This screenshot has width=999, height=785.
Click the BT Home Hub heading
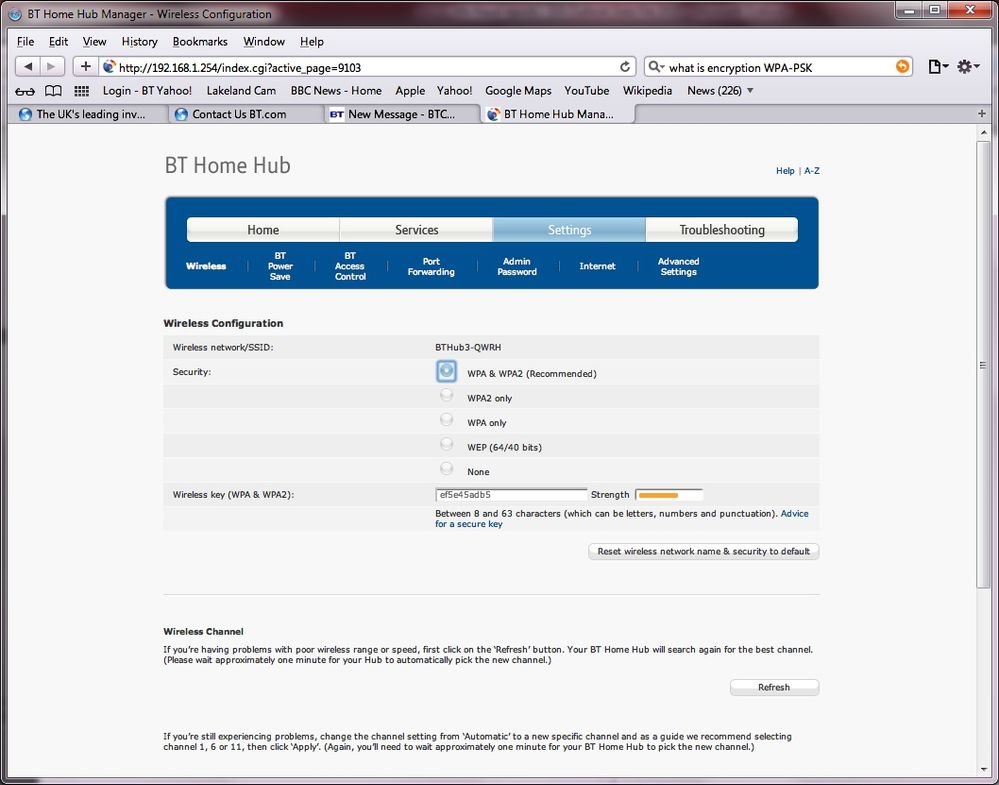coord(227,166)
